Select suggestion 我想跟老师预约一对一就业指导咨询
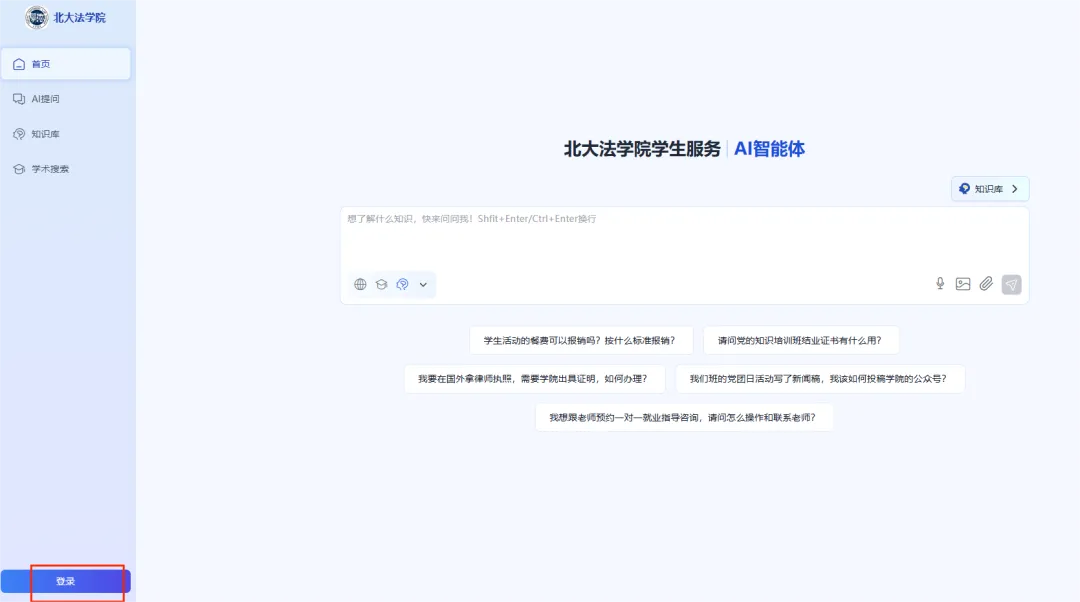 tap(684, 417)
